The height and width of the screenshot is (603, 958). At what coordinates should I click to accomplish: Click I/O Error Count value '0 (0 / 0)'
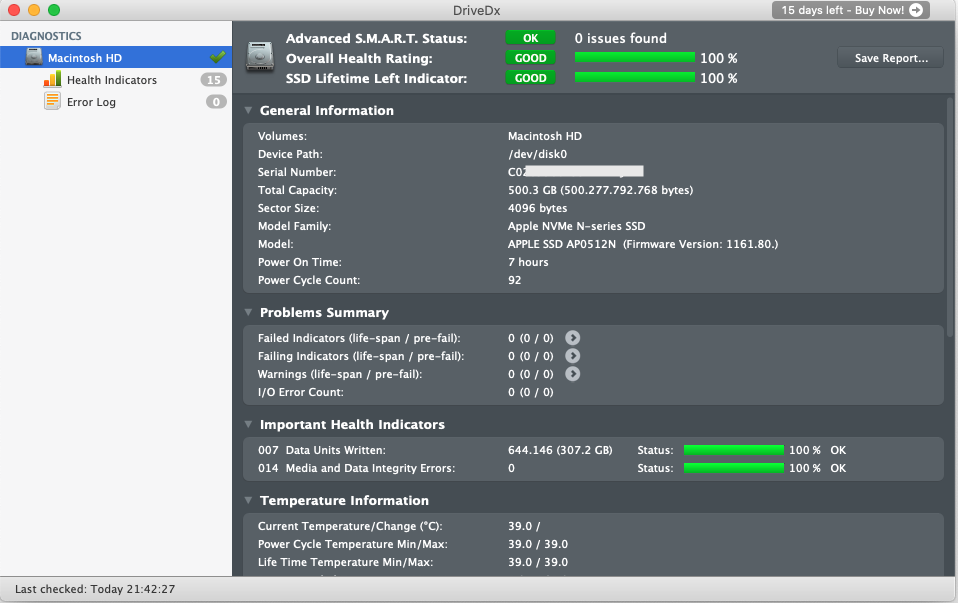[530, 392]
